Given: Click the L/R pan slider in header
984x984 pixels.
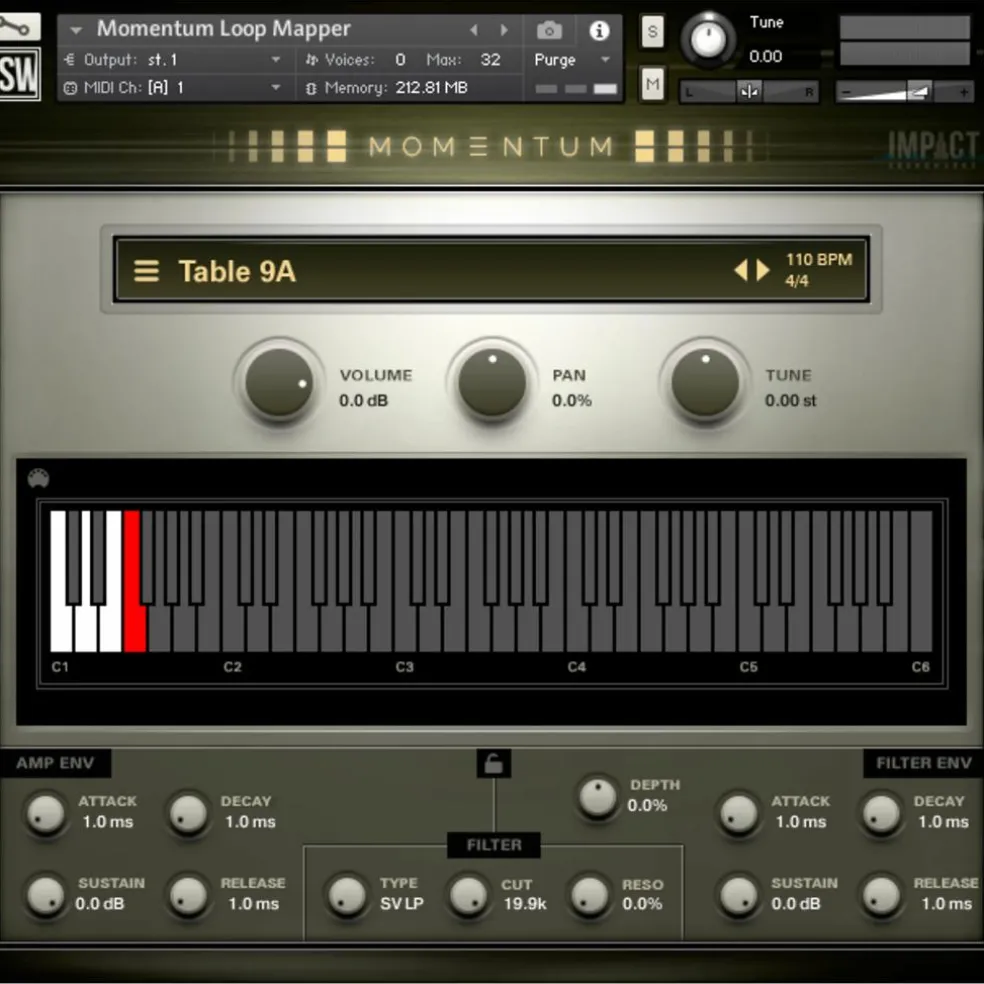Looking at the screenshot, I should pyautogui.click(x=749, y=92).
